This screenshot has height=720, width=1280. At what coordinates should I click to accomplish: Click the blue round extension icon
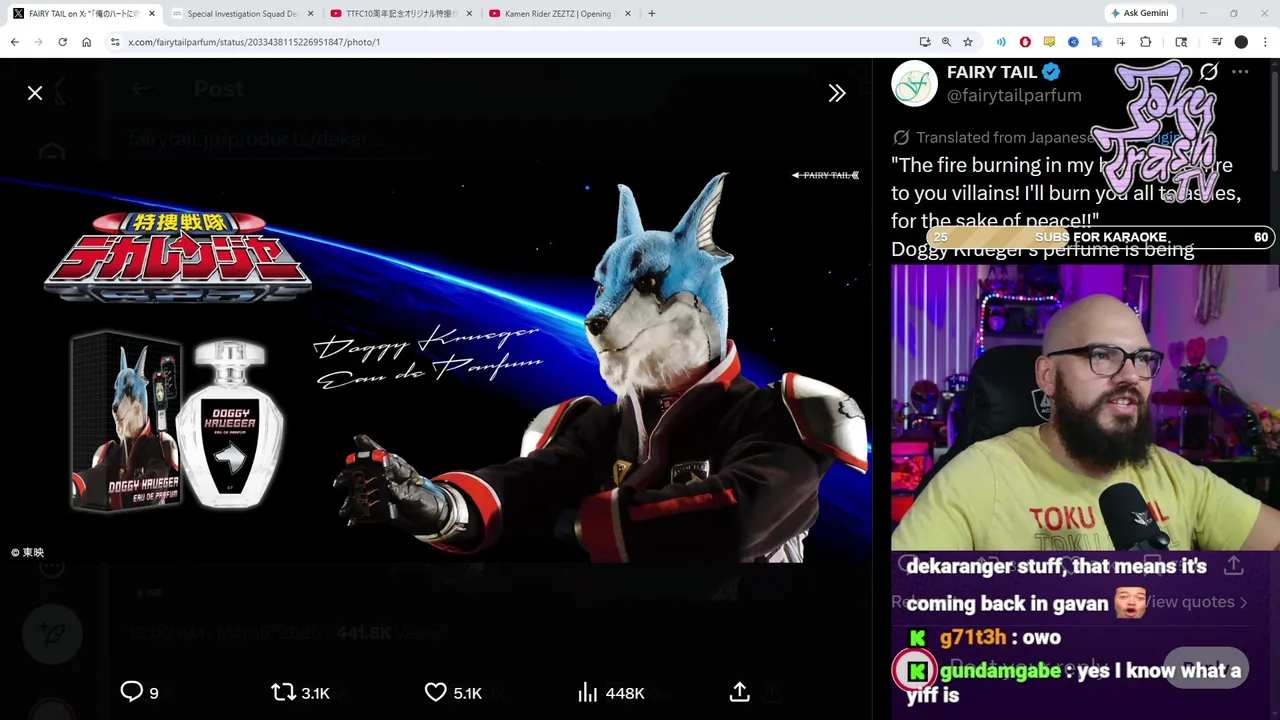pos(1073,42)
